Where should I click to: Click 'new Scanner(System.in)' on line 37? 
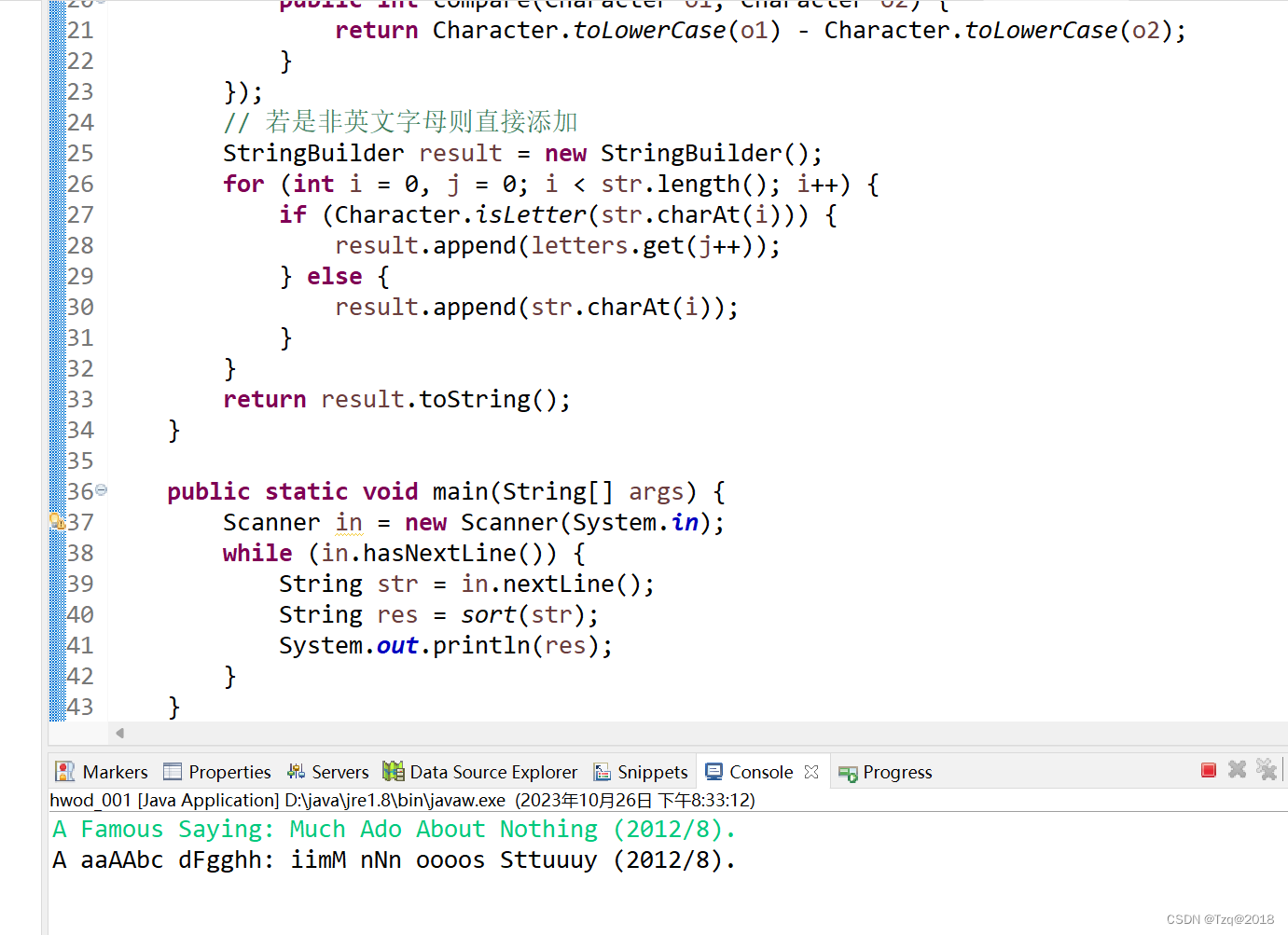(557, 522)
